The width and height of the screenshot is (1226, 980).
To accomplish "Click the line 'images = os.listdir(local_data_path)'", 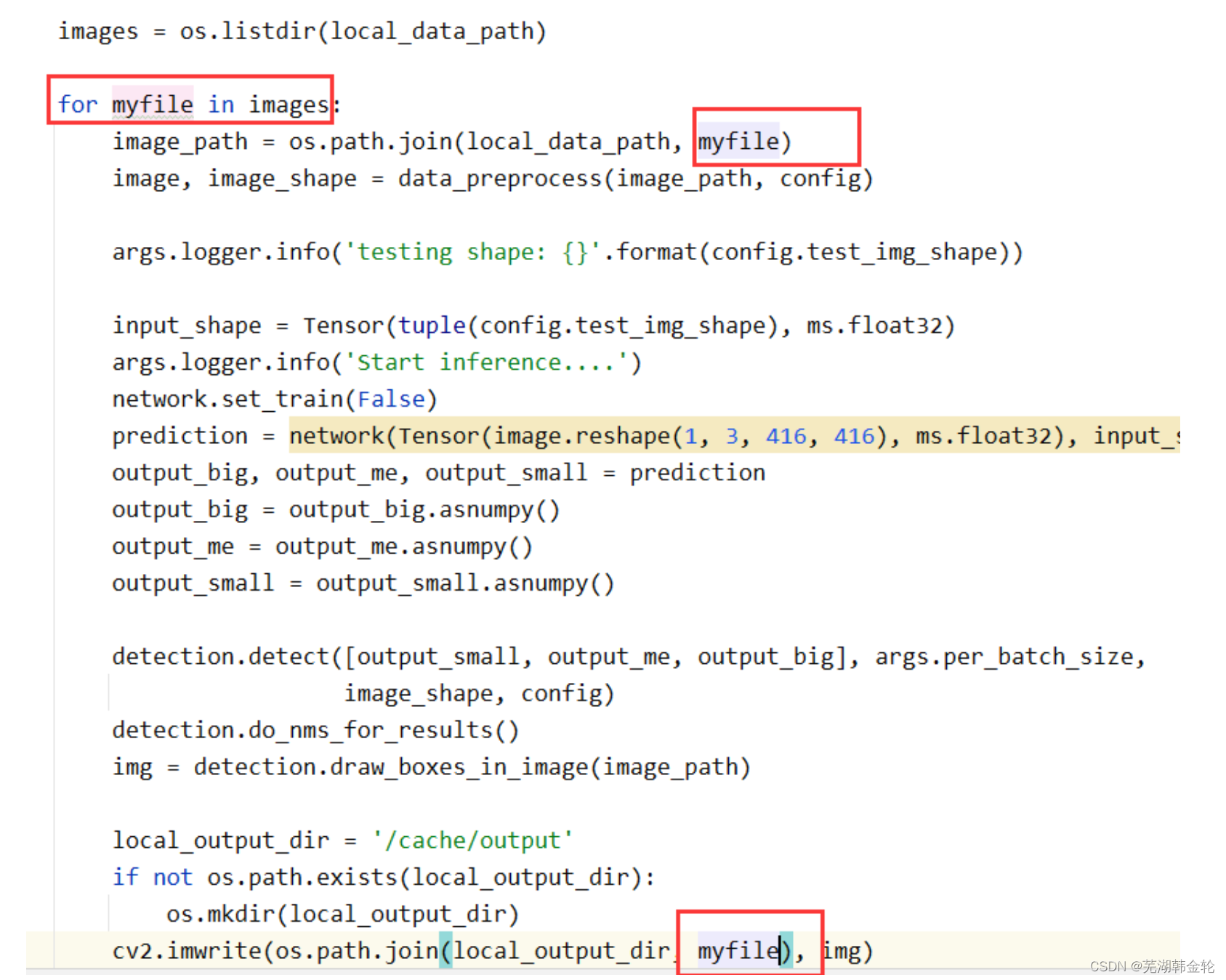I will pyautogui.click(x=302, y=32).
